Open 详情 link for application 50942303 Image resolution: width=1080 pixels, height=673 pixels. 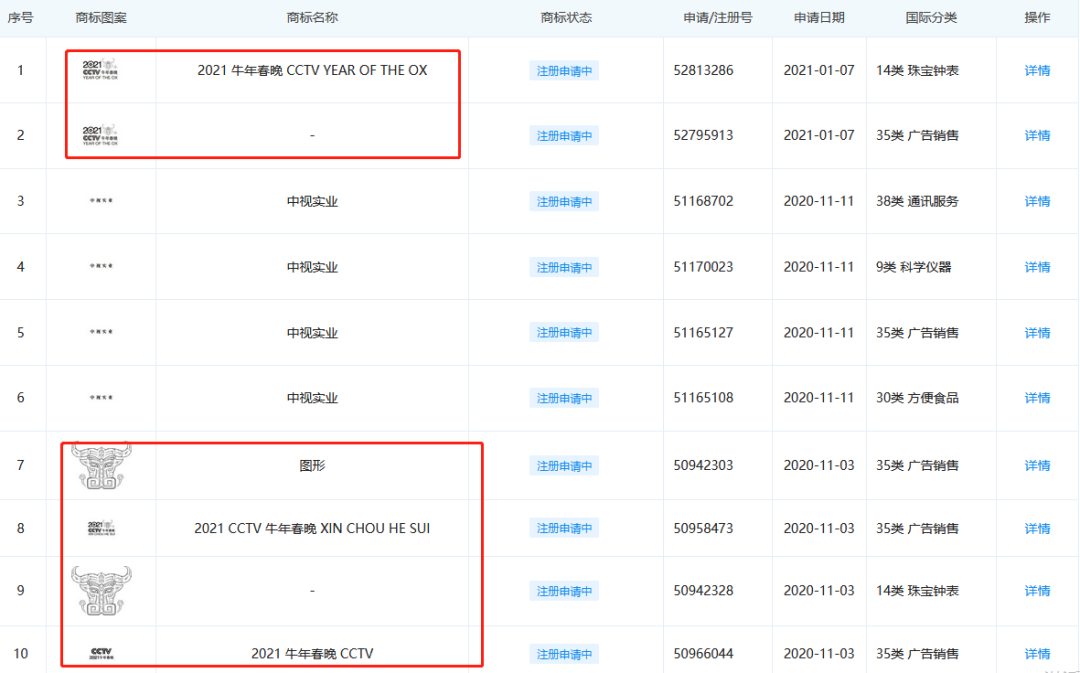[1037, 466]
